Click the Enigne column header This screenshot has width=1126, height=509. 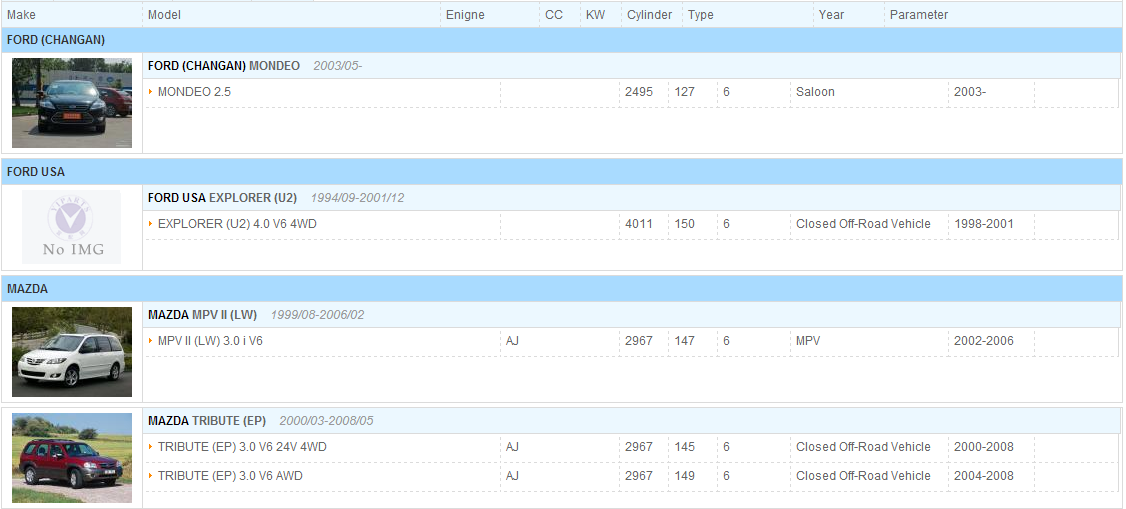pos(465,15)
